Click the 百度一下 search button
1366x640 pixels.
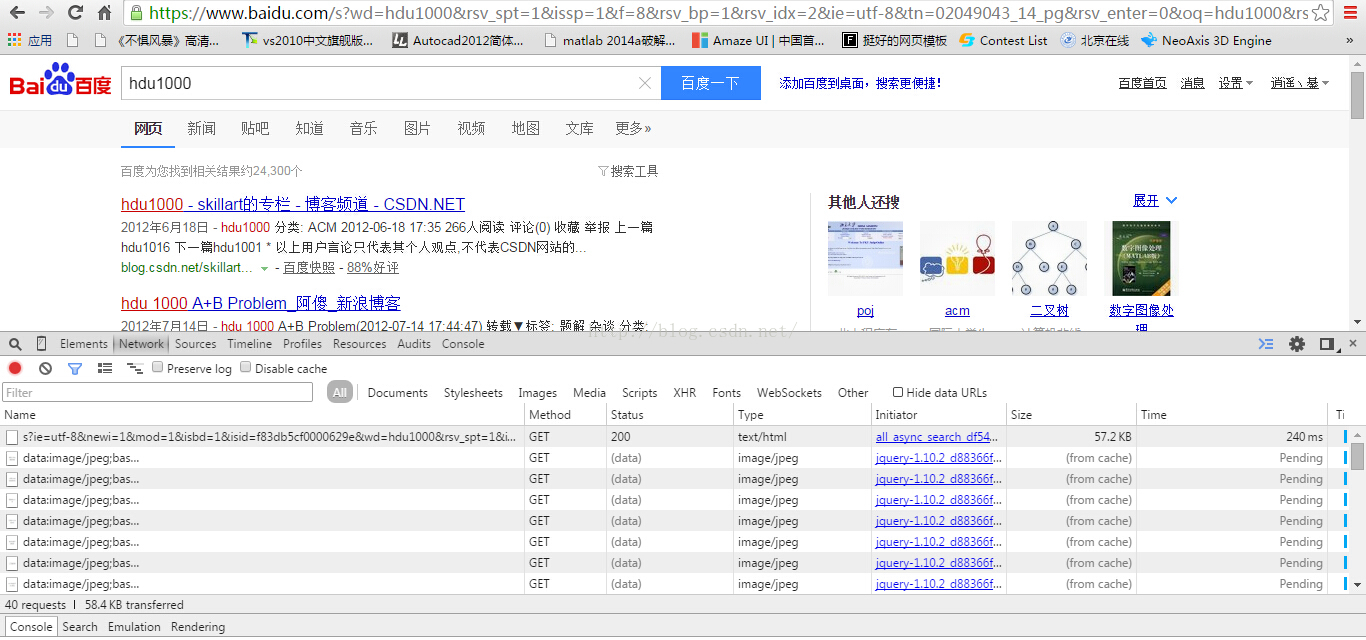coord(710,83)
